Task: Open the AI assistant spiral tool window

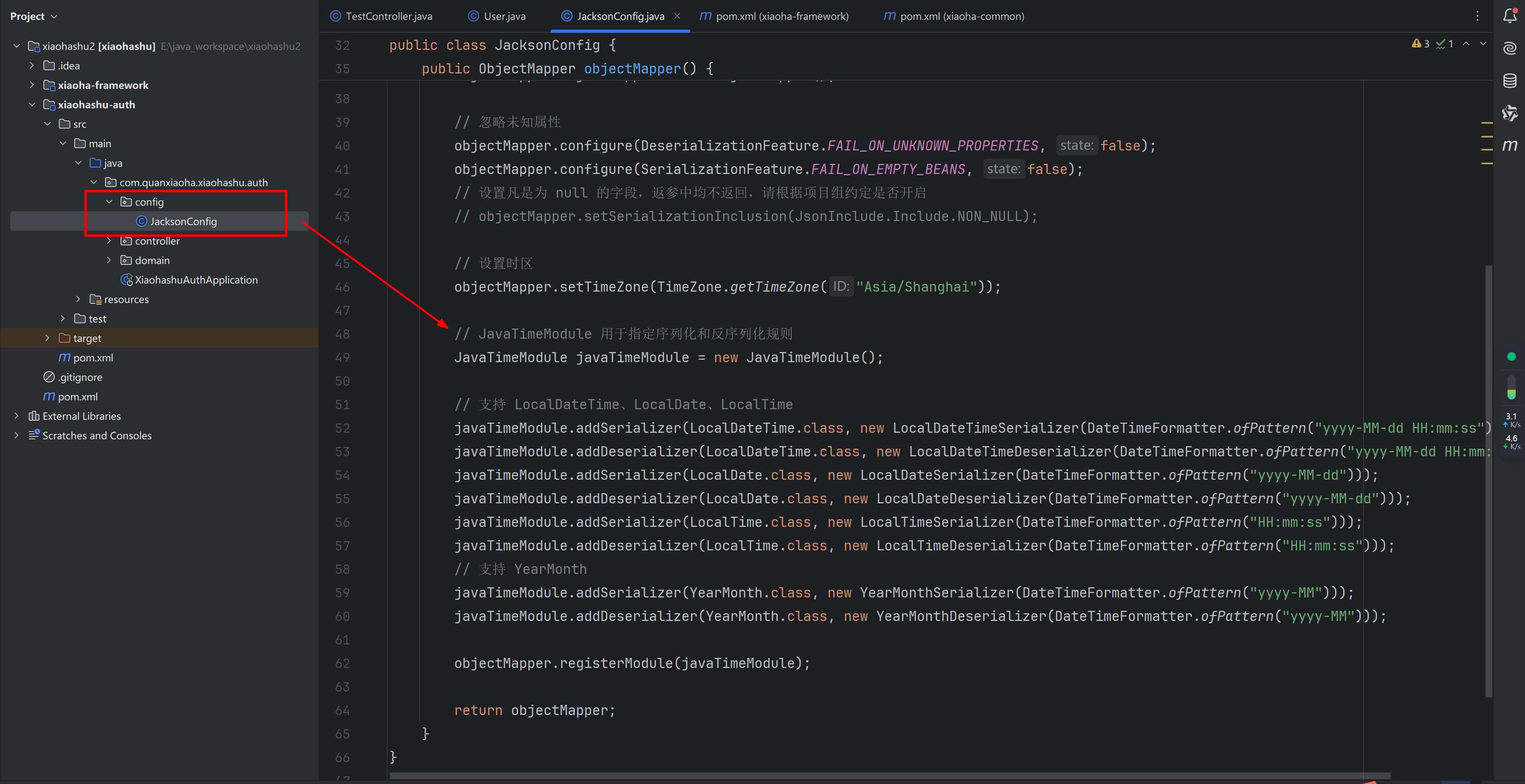Action: pyautogui.click(x=1510, y=48)
